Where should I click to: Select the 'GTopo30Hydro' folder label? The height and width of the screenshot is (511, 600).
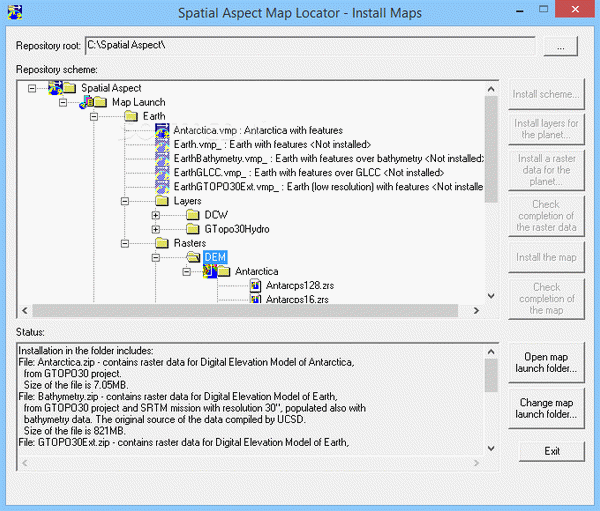pyautogui.click(x=237, y=229)
